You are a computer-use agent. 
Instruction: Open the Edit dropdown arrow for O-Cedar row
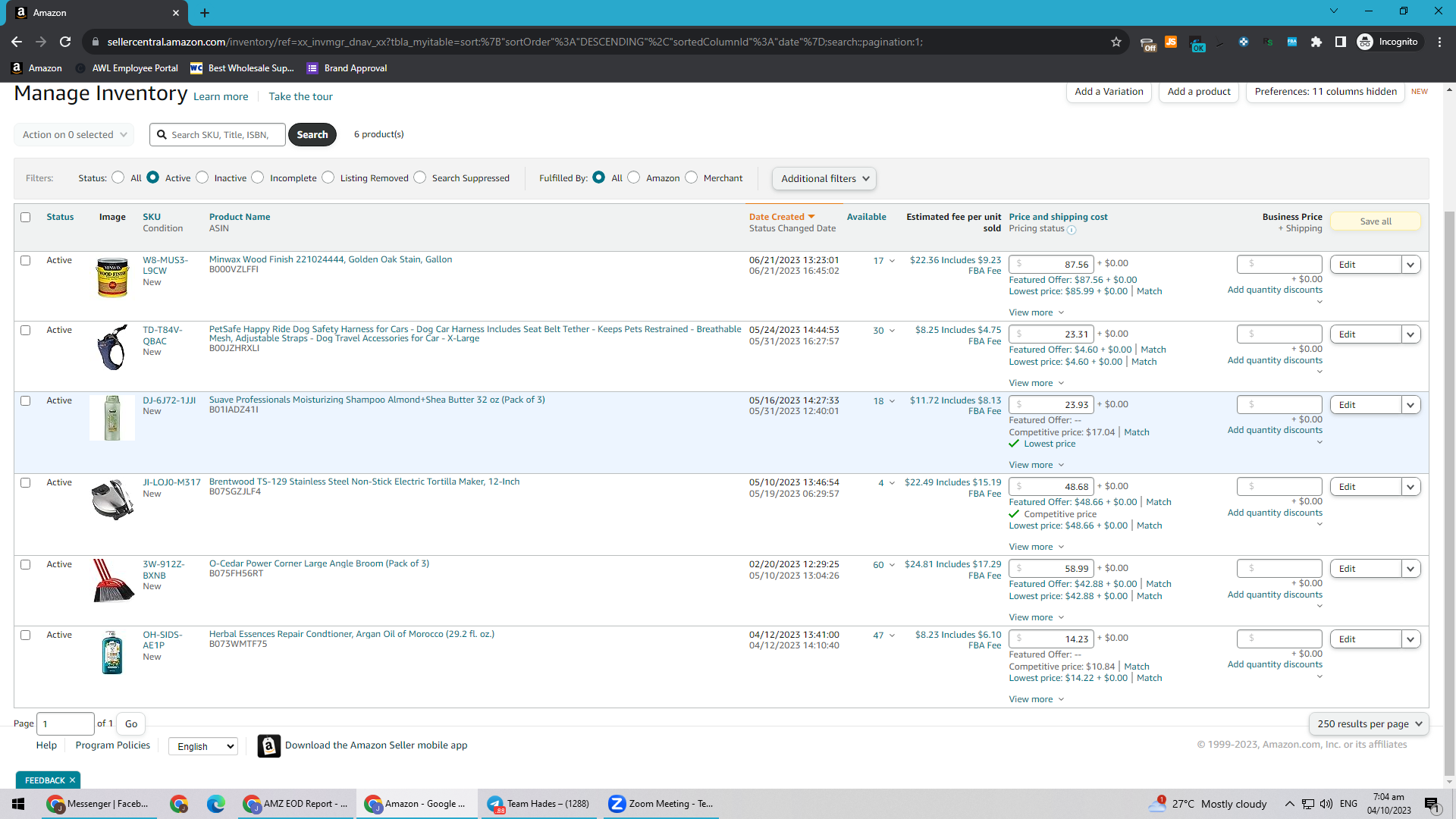(x=1410, y=569)
